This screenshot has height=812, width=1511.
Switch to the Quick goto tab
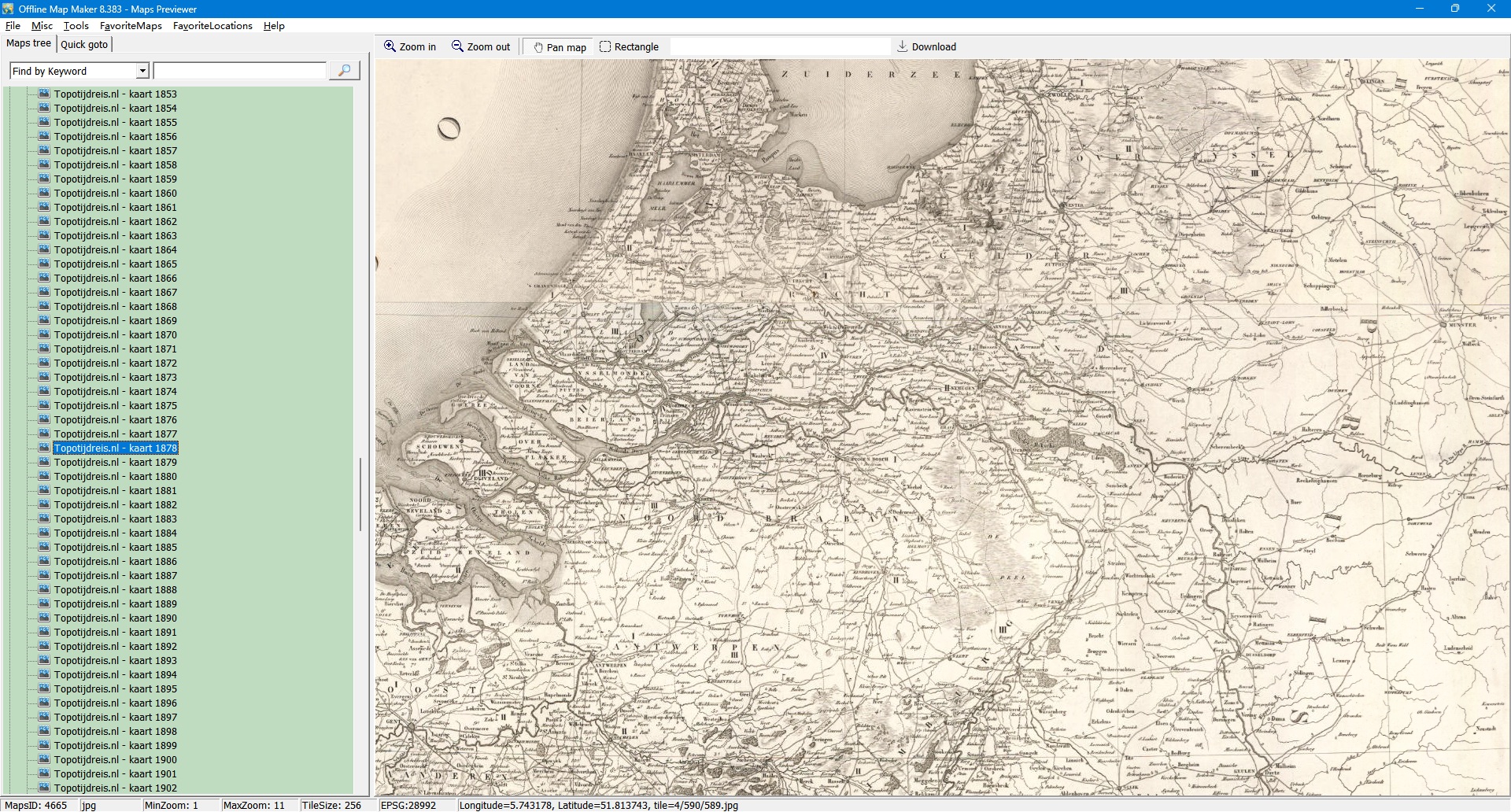point(84,44)
